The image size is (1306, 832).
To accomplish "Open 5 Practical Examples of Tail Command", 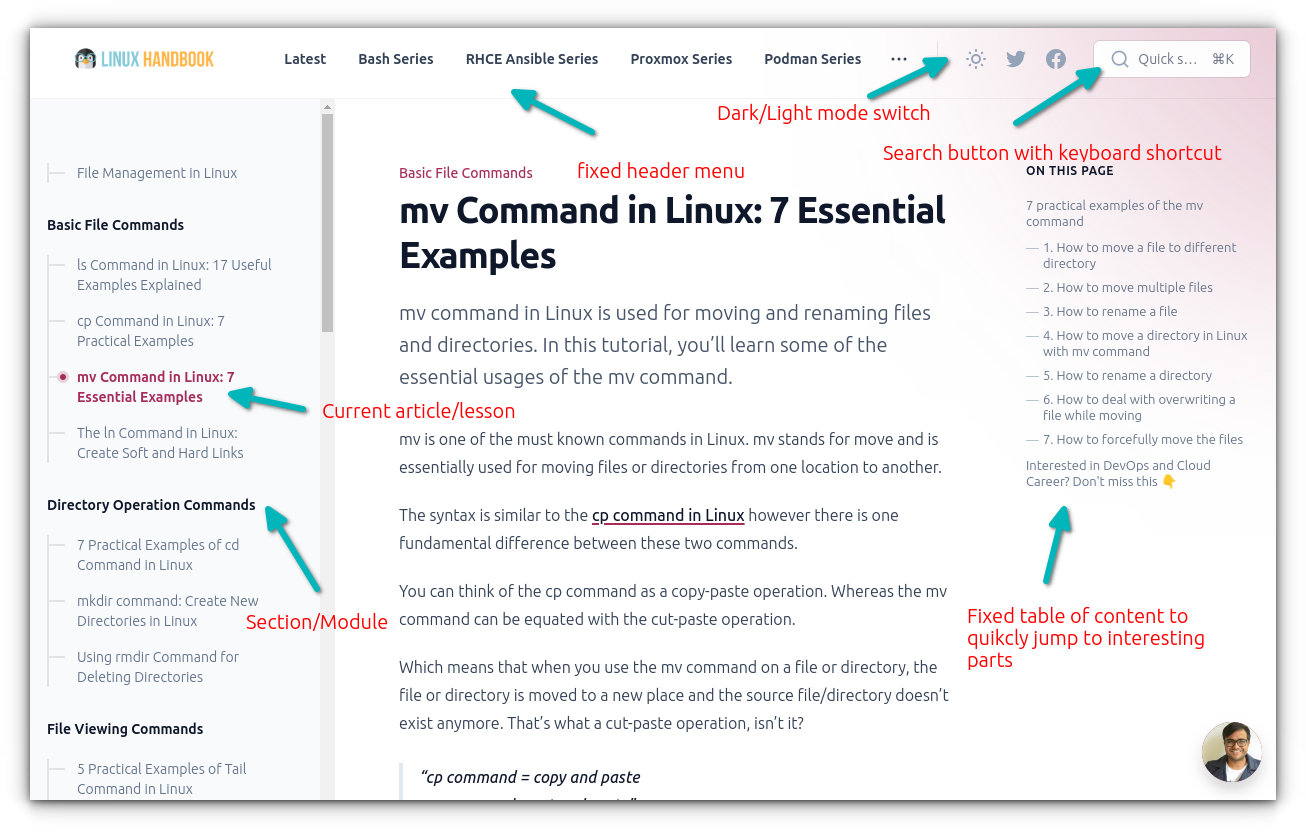I will point(161,779).
